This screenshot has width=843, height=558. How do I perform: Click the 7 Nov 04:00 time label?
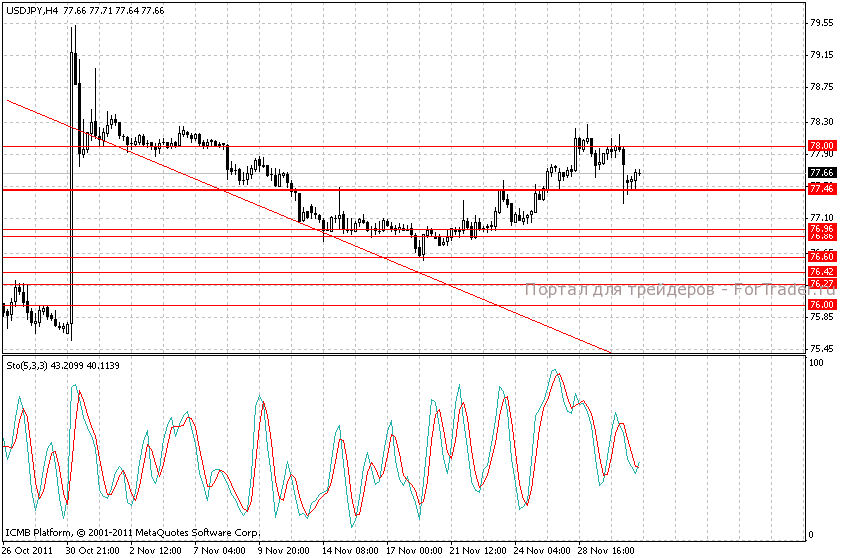[222, 550]
